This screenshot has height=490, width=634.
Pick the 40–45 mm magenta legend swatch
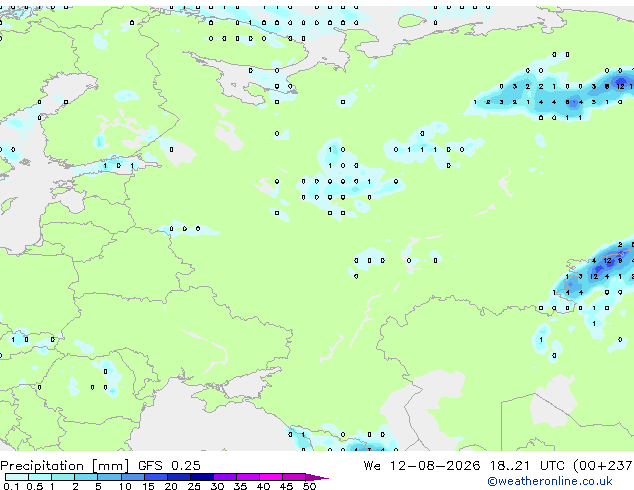click(x=271, y=477)
